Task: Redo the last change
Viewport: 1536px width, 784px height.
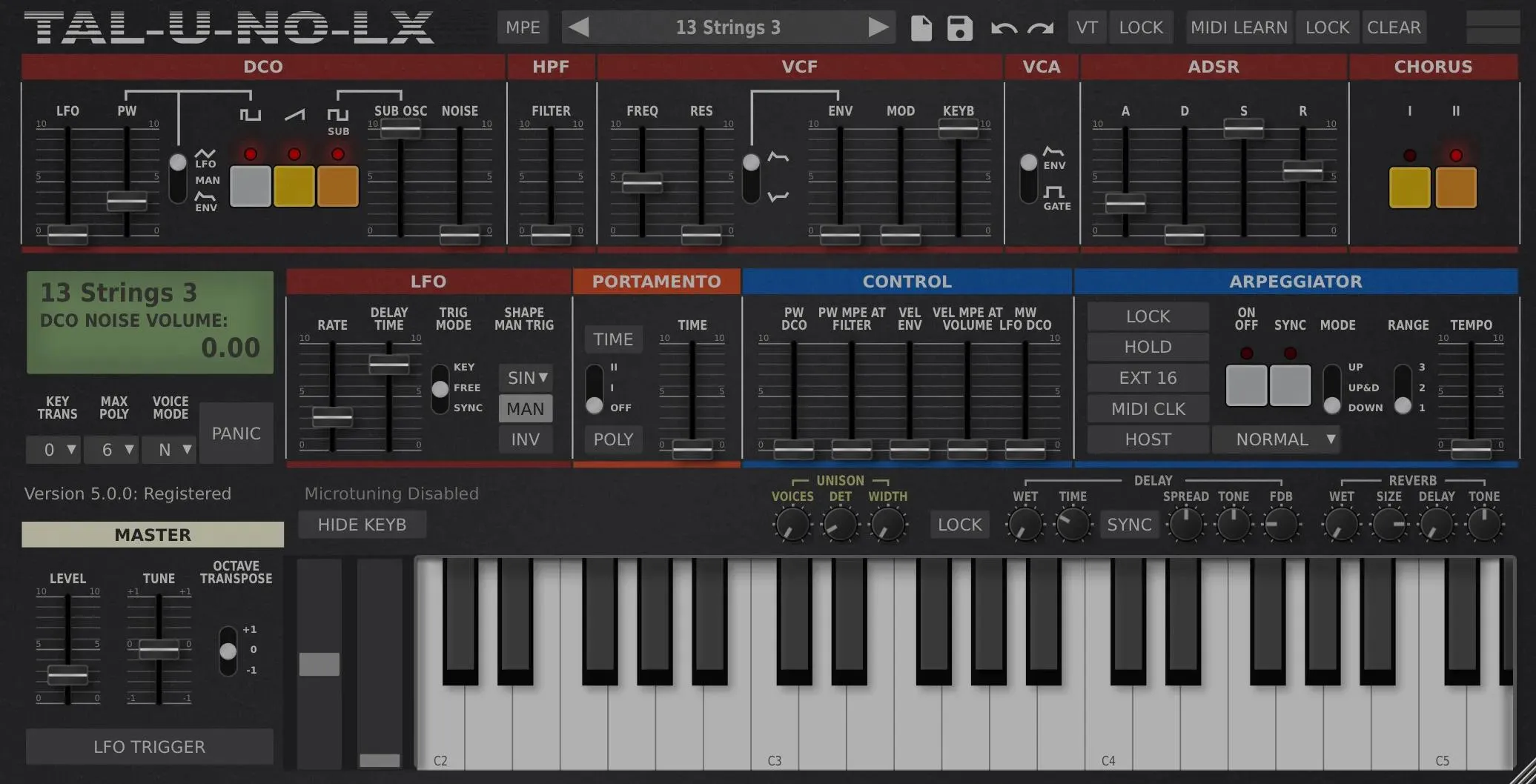Action: [1041, 28]
